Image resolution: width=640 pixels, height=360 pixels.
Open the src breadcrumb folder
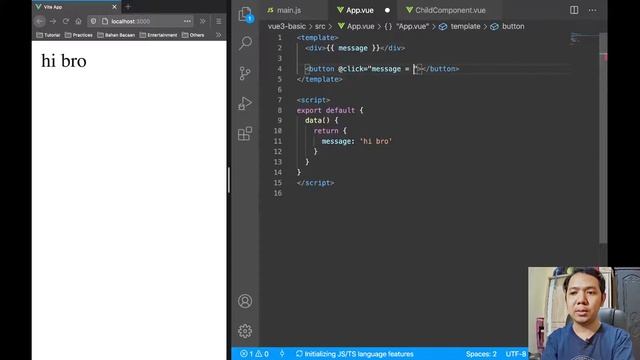pos(320,27)
